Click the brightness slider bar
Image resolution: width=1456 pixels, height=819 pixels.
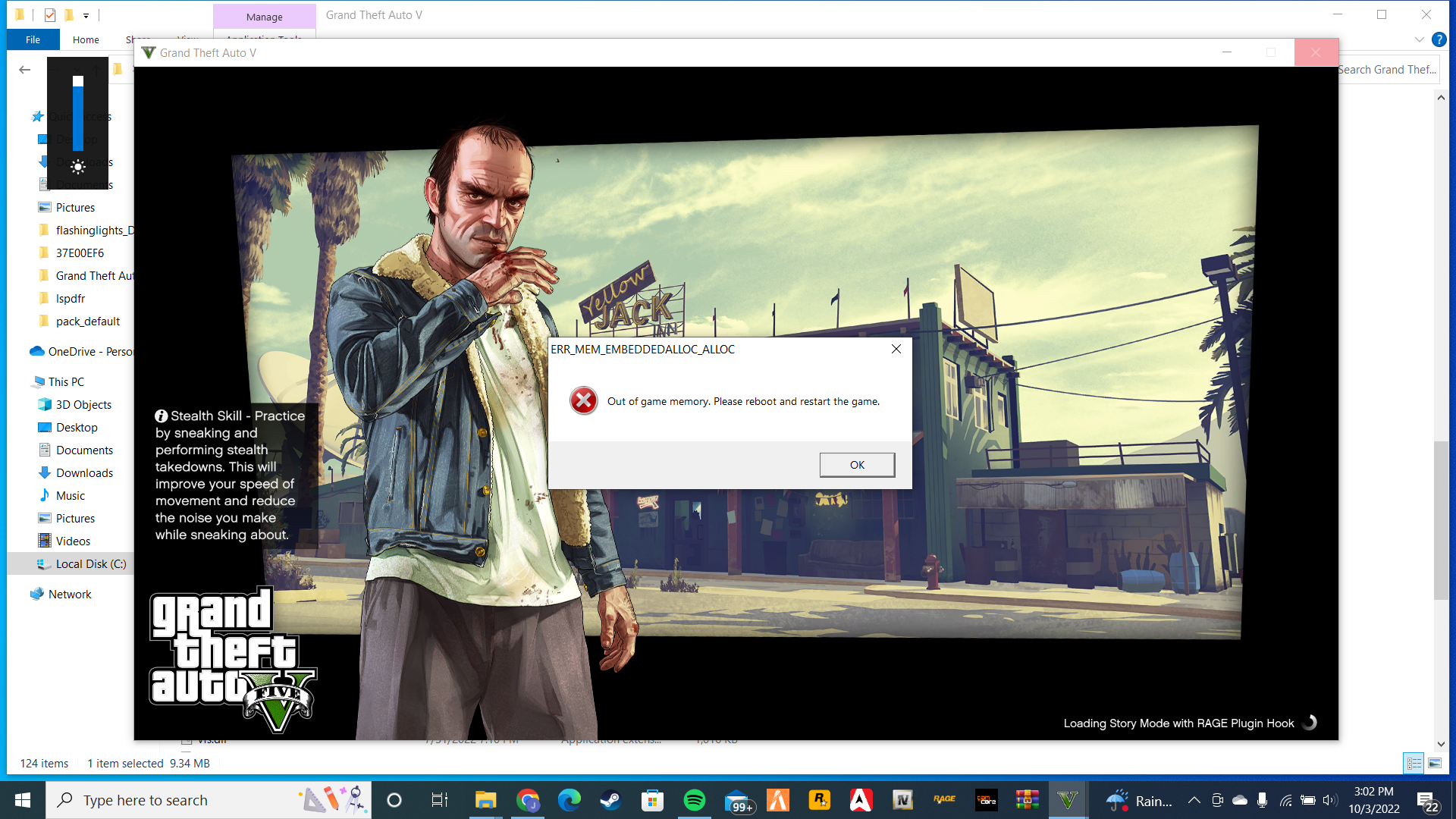pyautogui.click(x=78, y=114)
